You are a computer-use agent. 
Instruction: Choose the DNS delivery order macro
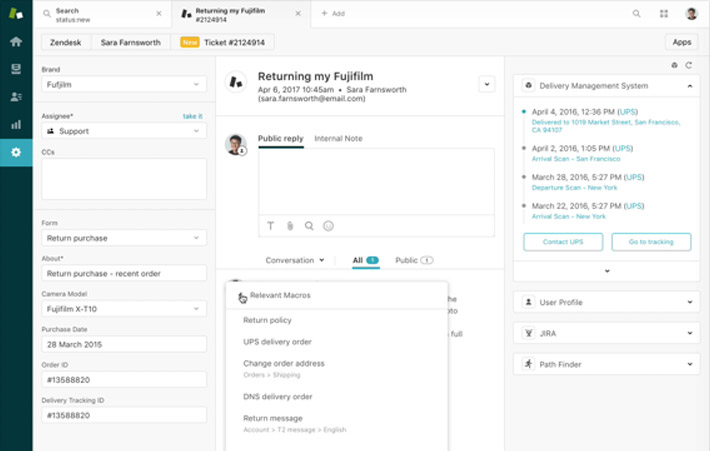[278, 397]
